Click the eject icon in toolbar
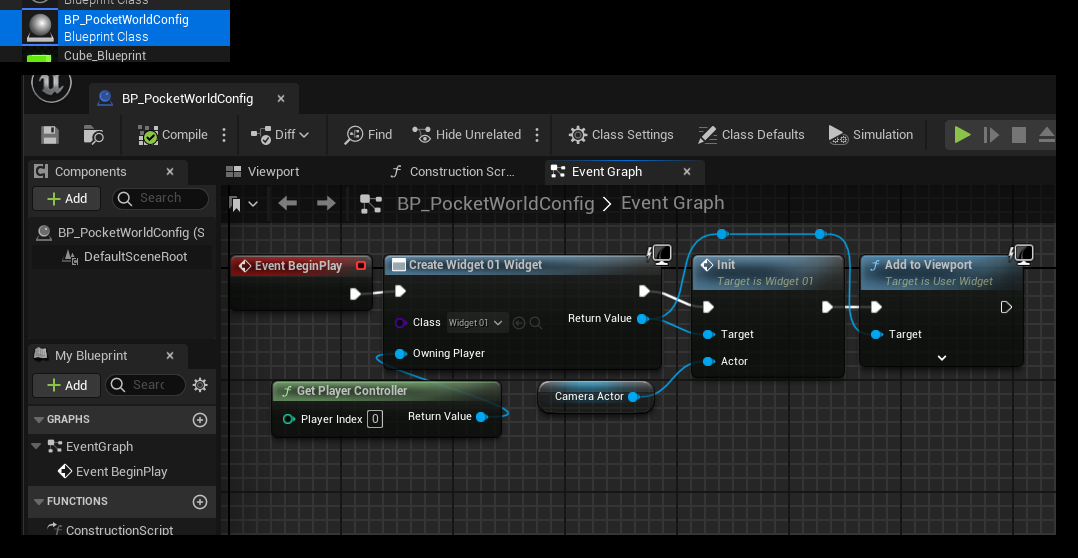Screen dimensions: 1078x558 point(1046,135)
